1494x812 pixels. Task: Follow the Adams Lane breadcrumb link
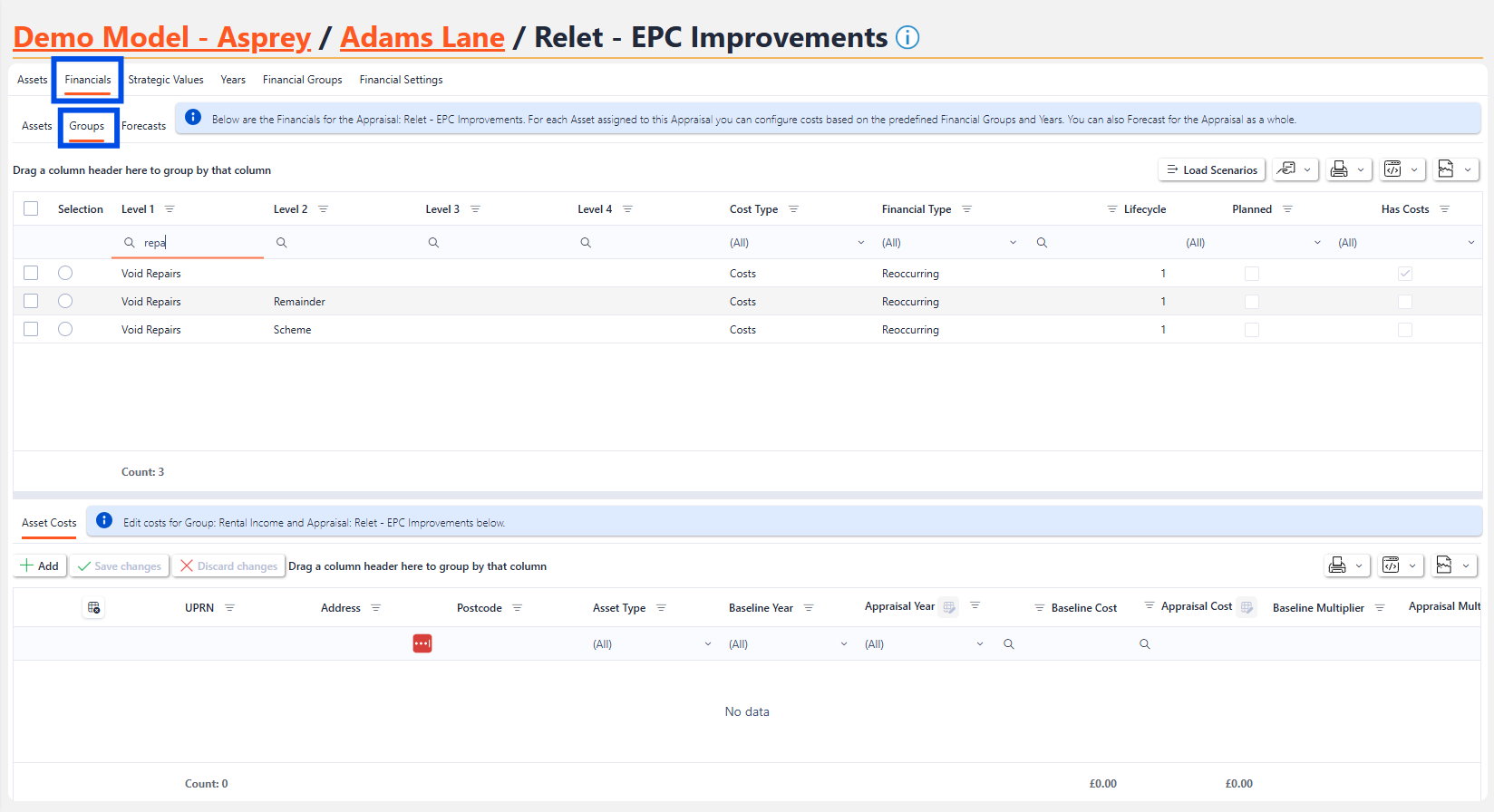point(422,37)
